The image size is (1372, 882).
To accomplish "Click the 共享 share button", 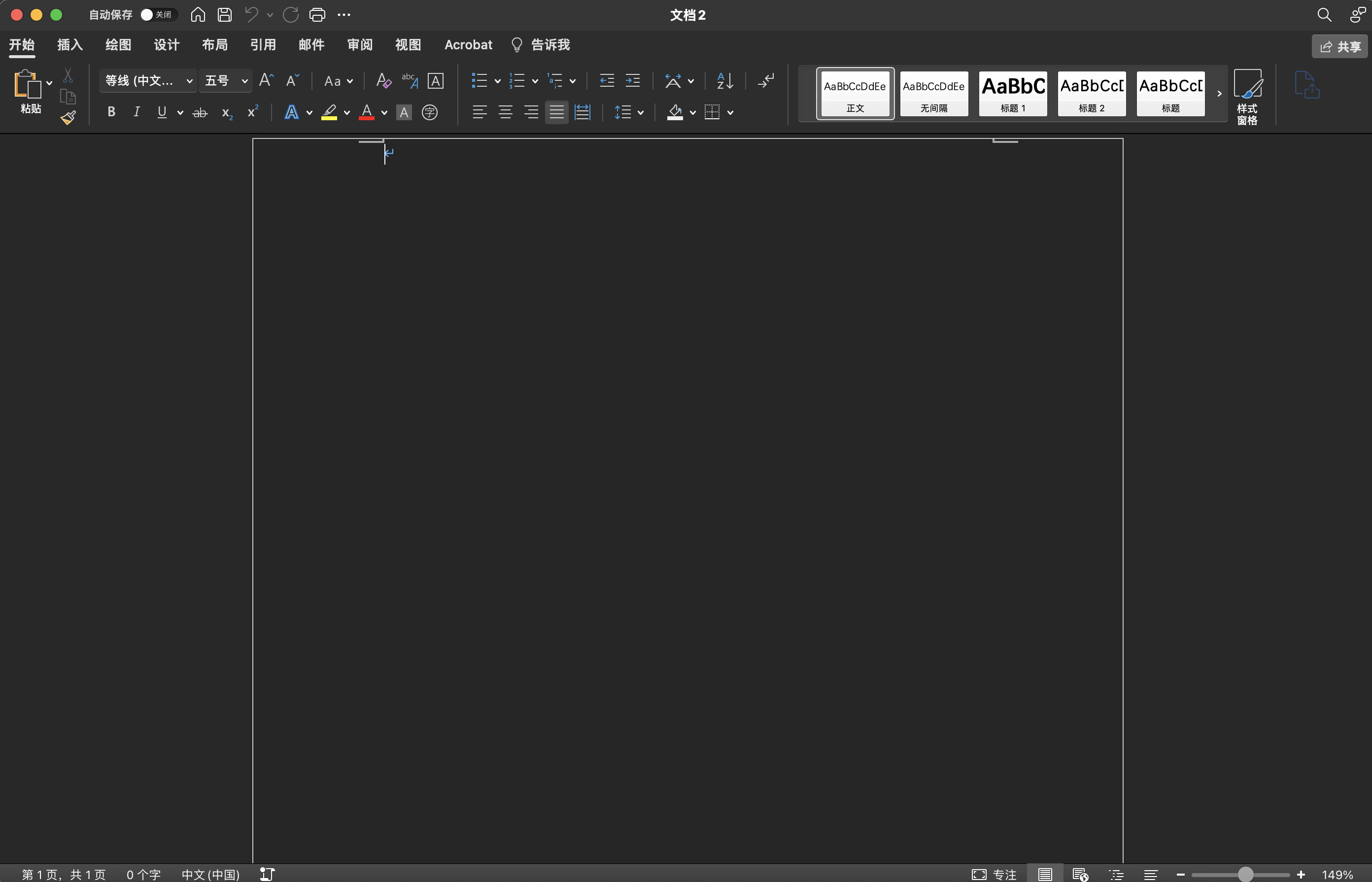I will pos(1339,46).
